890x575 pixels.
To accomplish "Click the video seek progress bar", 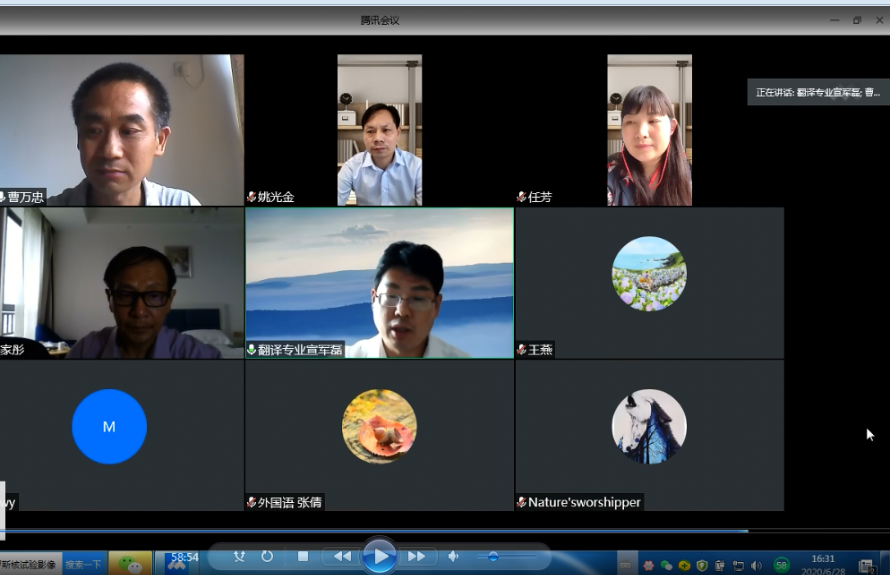I will [400, 531].
